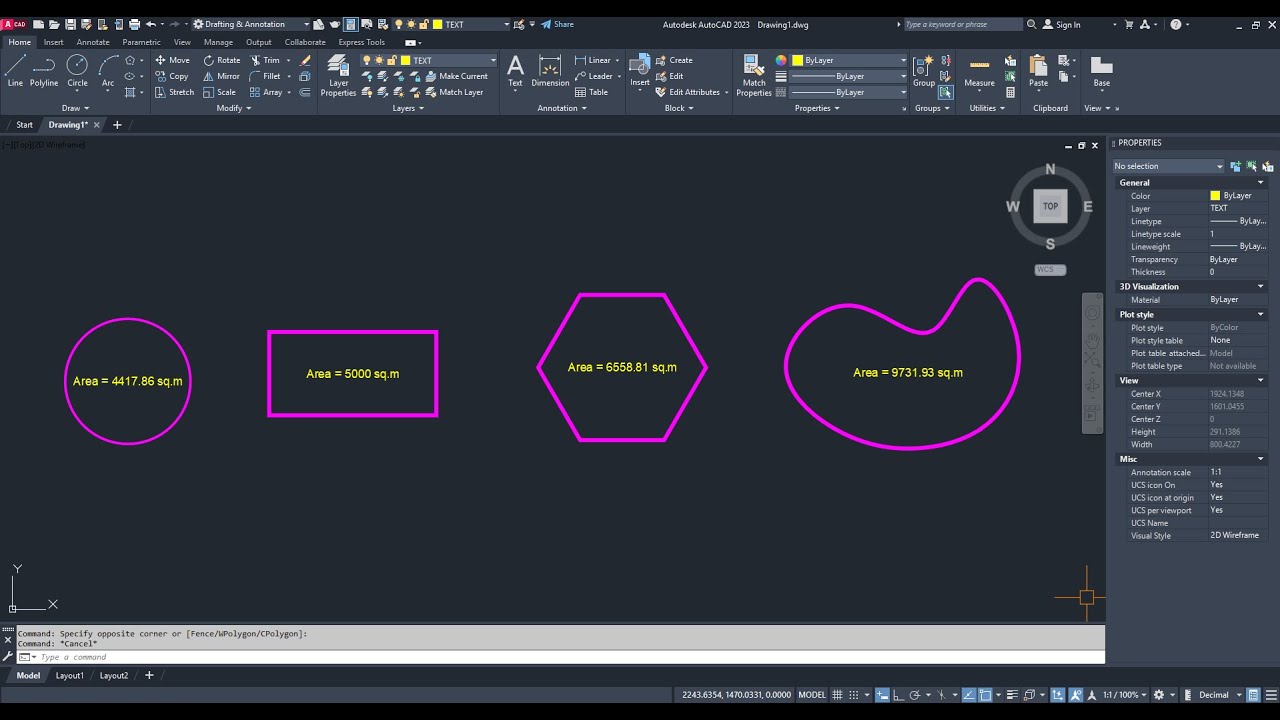Select the Polyline tool

point(44,71)
